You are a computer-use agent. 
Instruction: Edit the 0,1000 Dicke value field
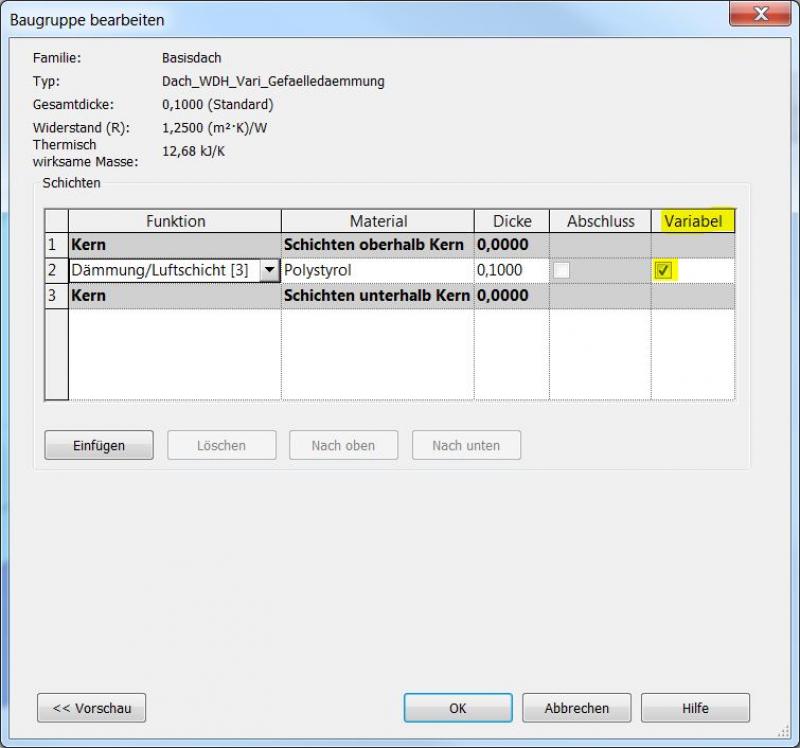511,270
